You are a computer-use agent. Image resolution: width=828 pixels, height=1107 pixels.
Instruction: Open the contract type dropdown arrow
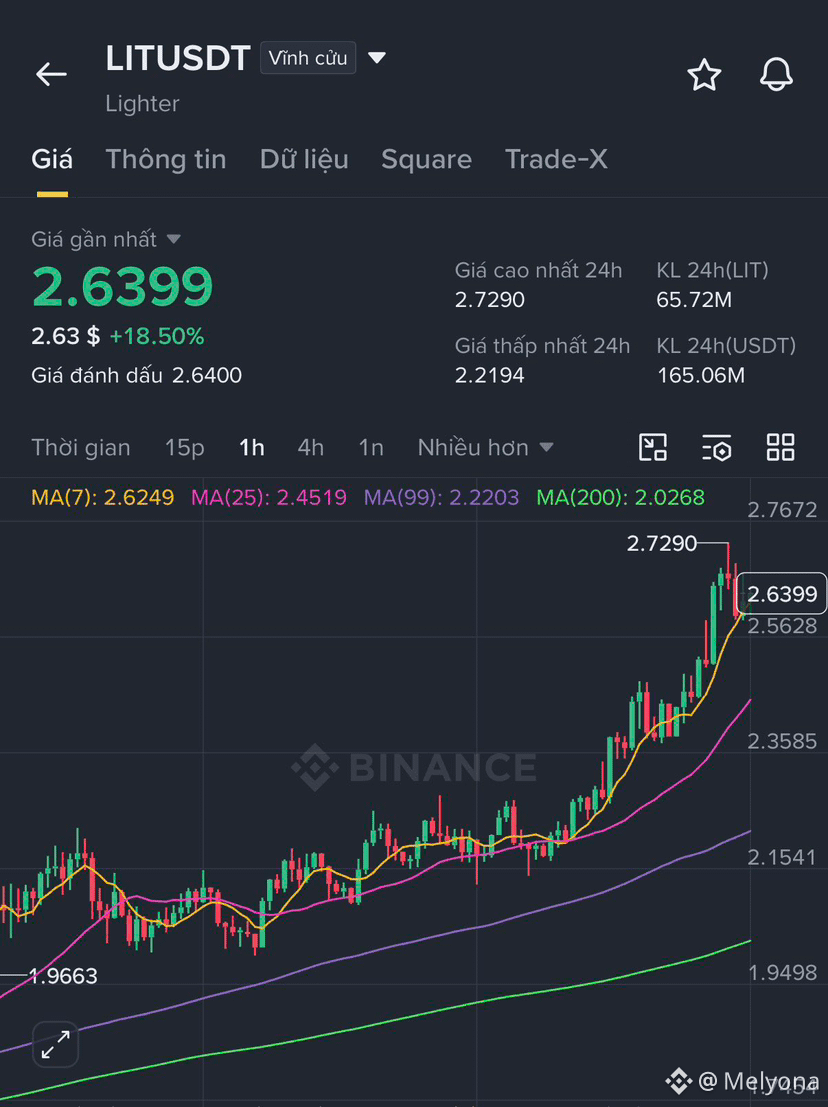pyautogui.click(x=377, y=57)
